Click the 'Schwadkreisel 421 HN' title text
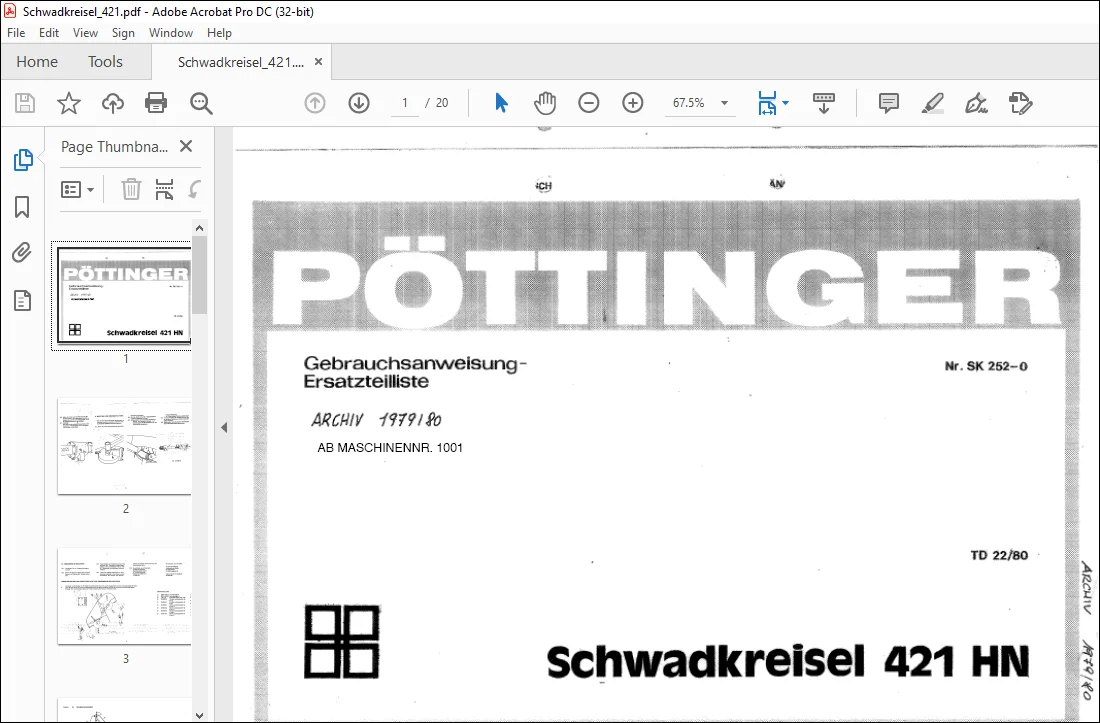This screenshot has width=1100, height=723. pos(788,661)
